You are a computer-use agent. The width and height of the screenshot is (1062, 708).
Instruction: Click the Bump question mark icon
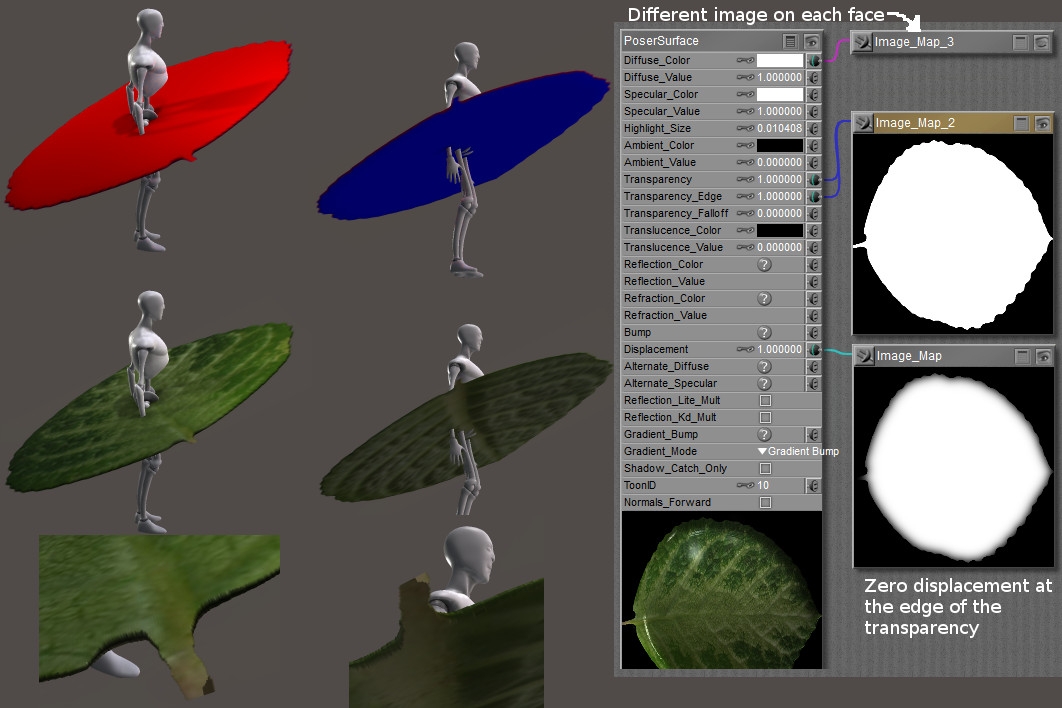(765, 333)
